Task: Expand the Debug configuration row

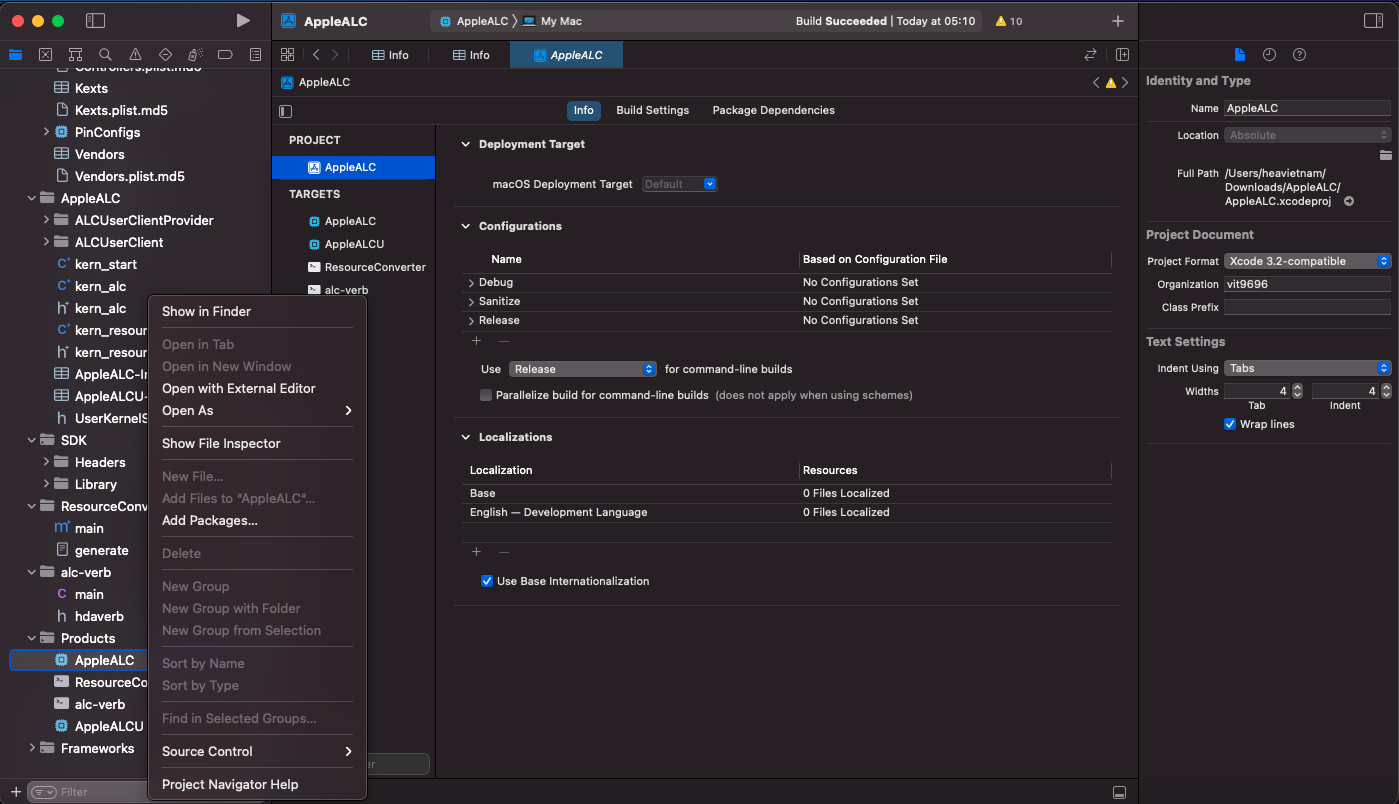Action: (471, 283)
